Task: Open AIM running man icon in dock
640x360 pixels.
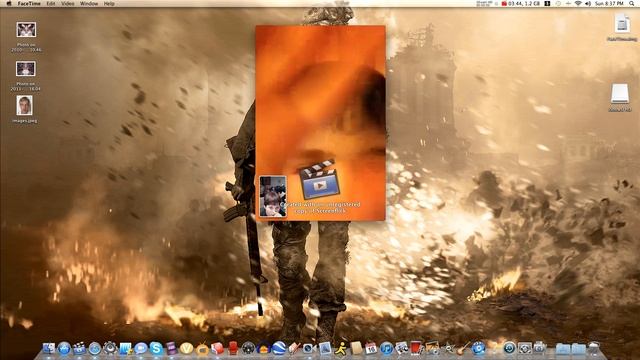Action: [x=340, y=348]
